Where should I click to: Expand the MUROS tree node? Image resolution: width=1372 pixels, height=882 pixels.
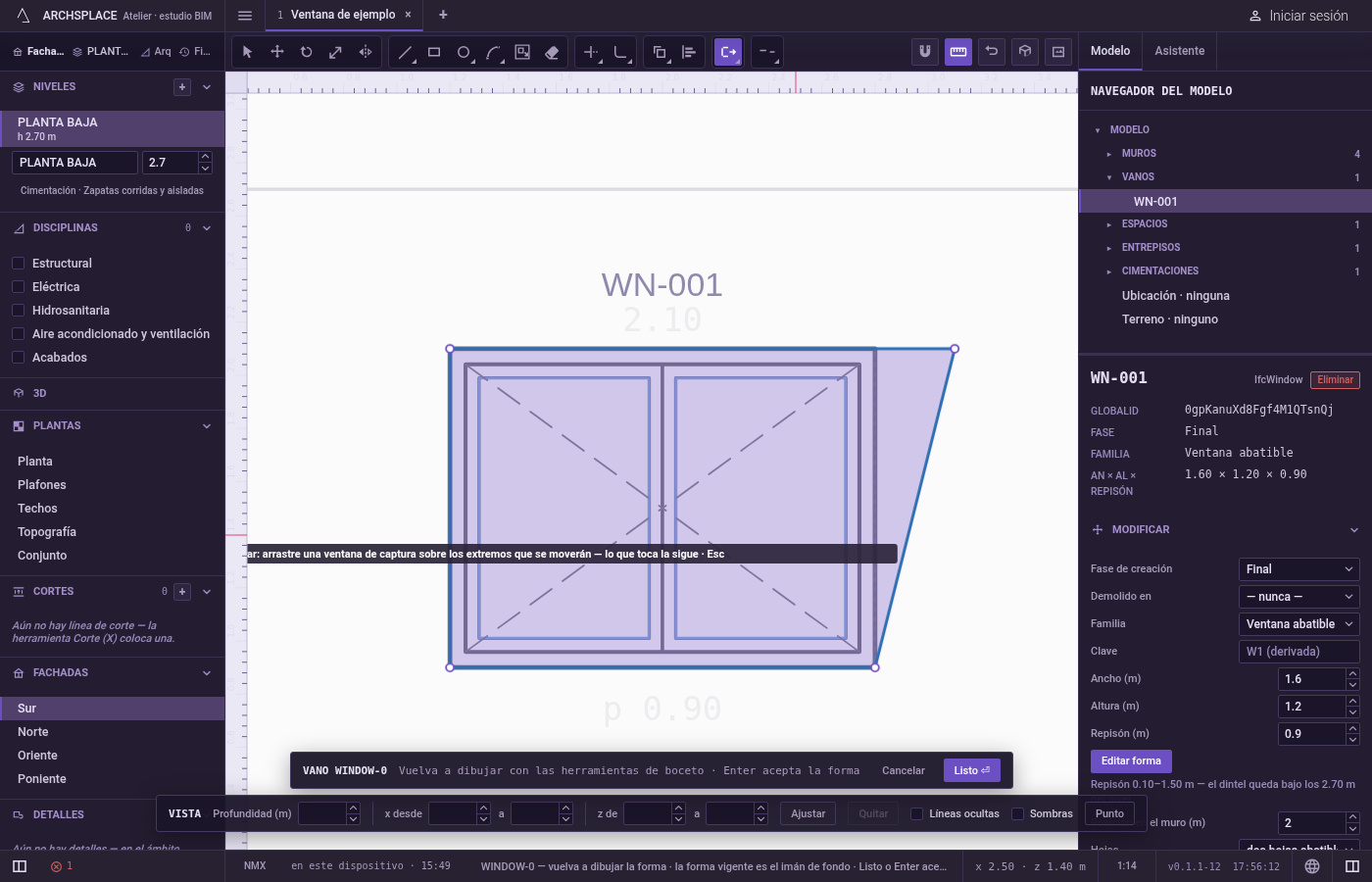click(x=1109, y=154)
